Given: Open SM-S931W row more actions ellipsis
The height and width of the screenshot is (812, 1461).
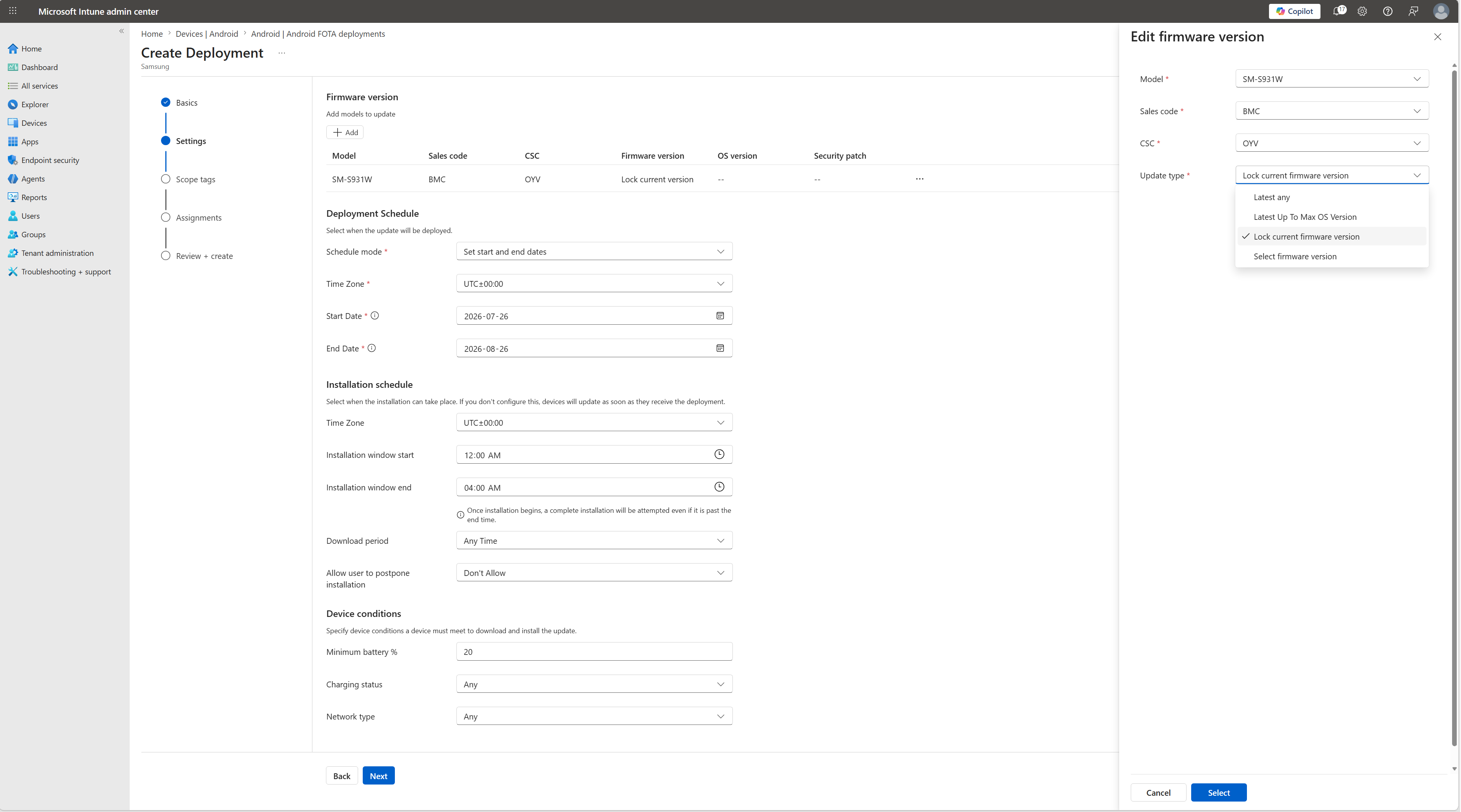Looking at the screenshot, I should click(x=919, y=179).
